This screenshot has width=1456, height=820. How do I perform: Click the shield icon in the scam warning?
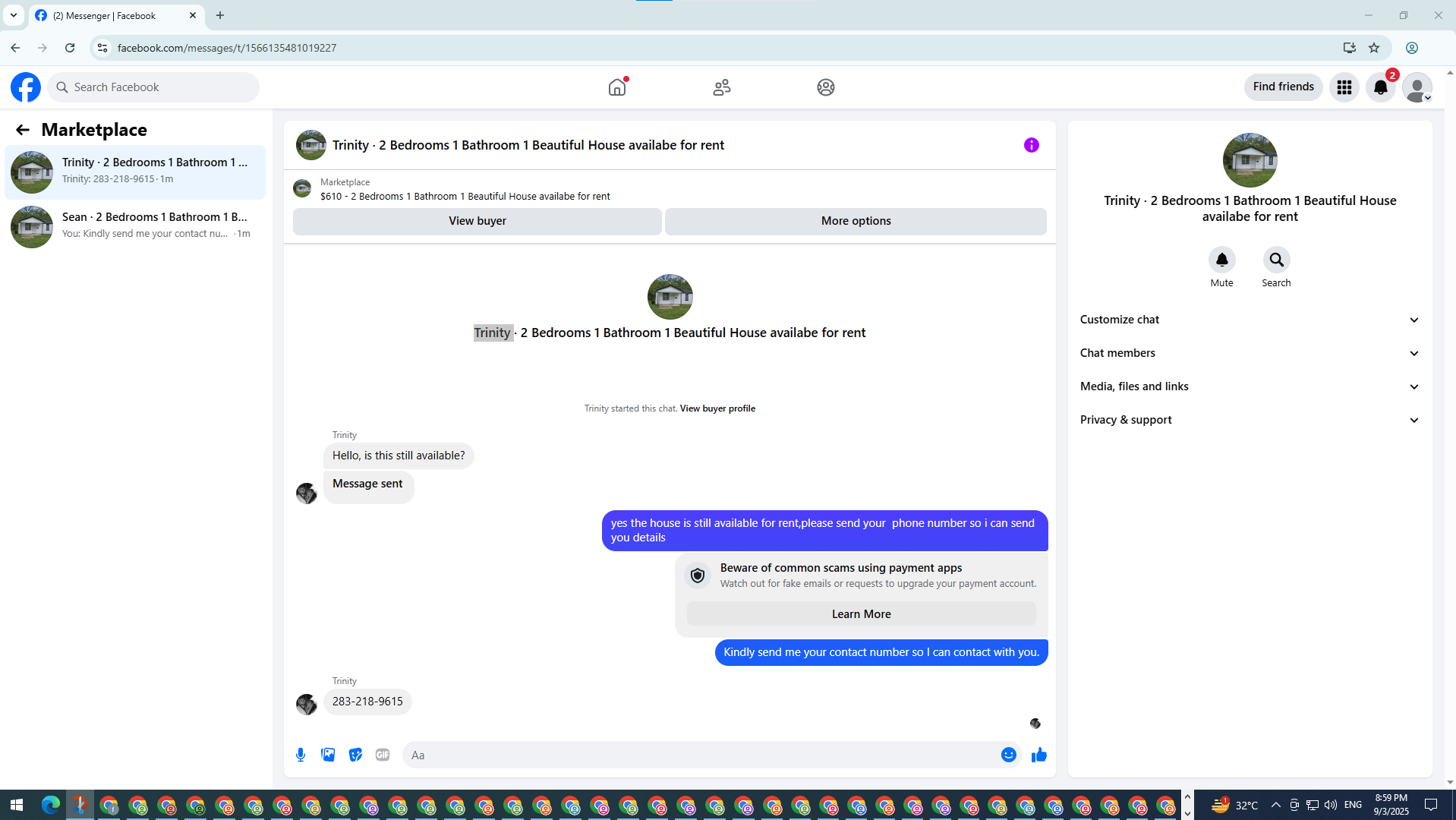pos(698,576)
